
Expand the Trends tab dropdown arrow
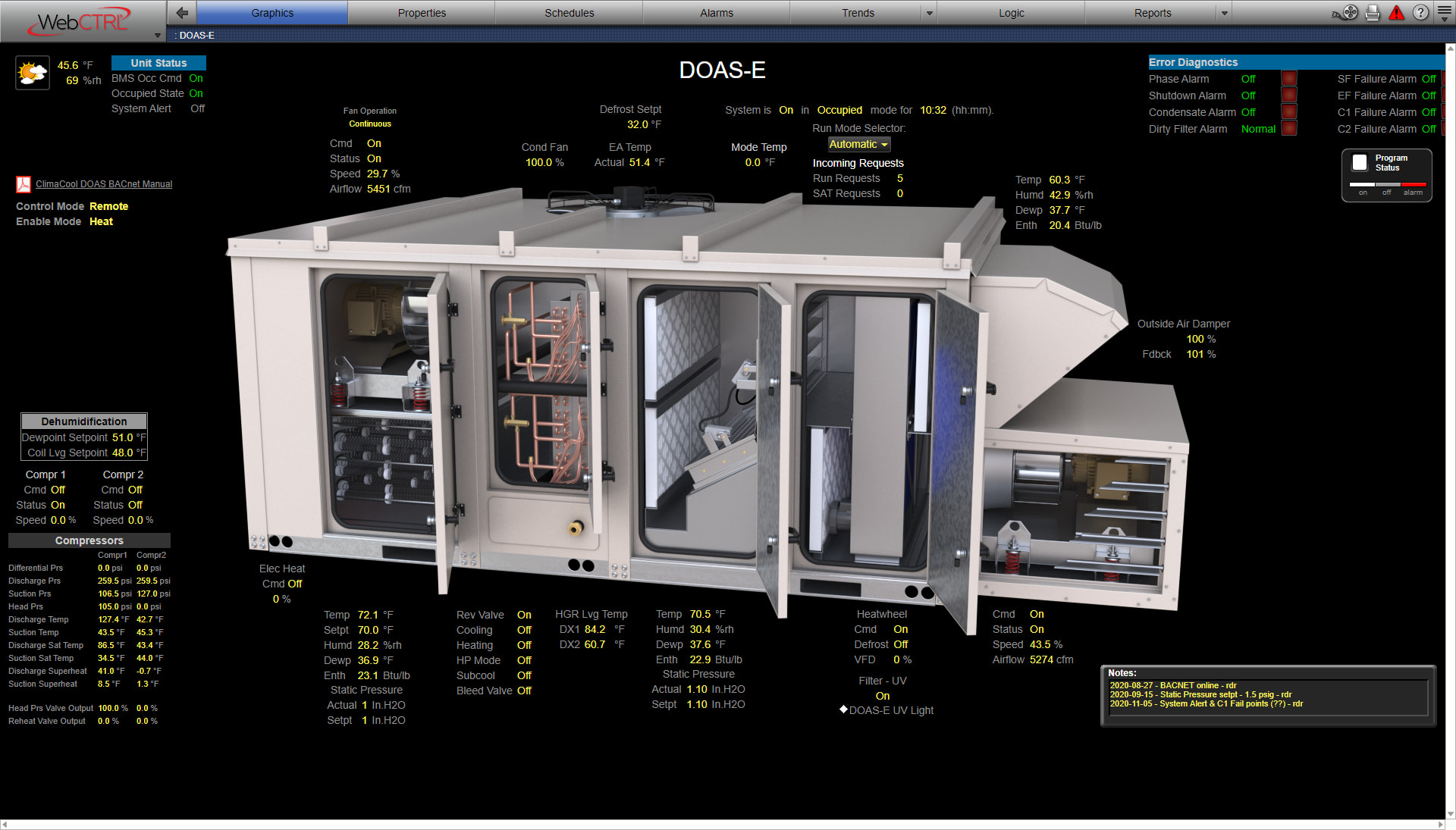tap(929, 13)
